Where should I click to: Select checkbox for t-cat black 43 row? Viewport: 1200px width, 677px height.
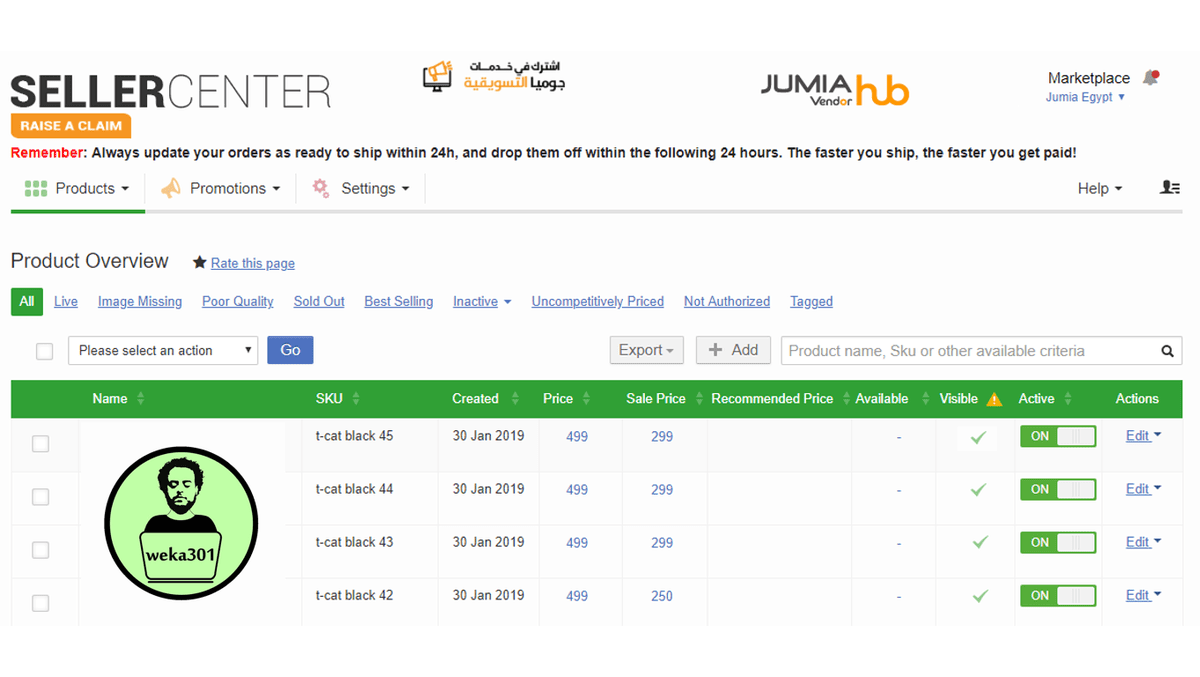40,550
